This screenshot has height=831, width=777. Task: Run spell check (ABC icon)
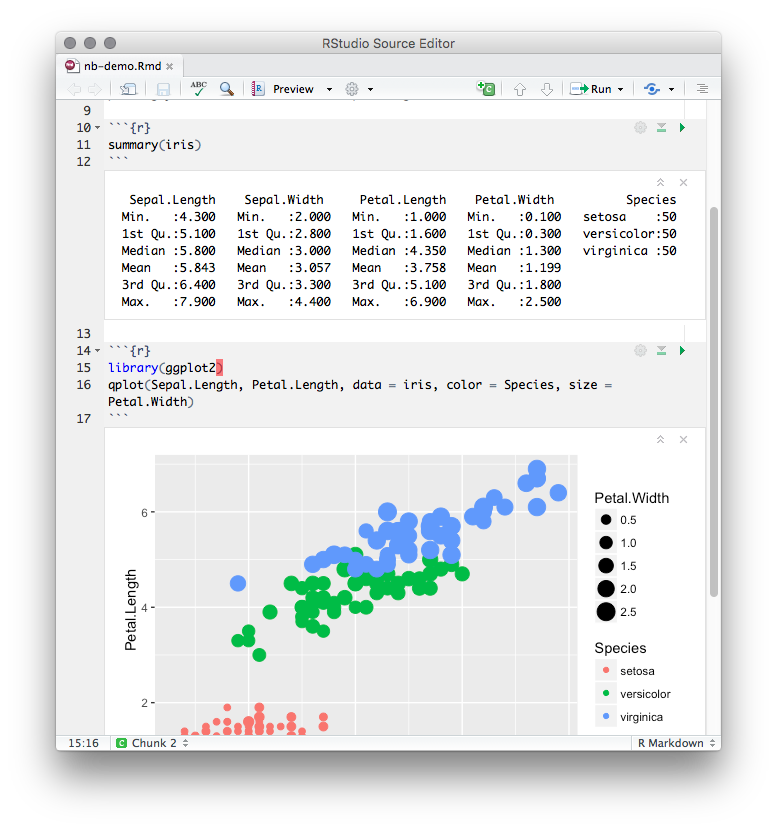click(198, 89)
